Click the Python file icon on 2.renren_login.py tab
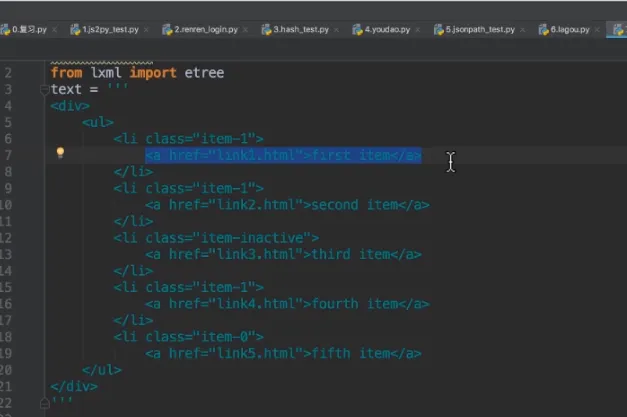Viewport: 627px width, 417px height. point(166,30)
